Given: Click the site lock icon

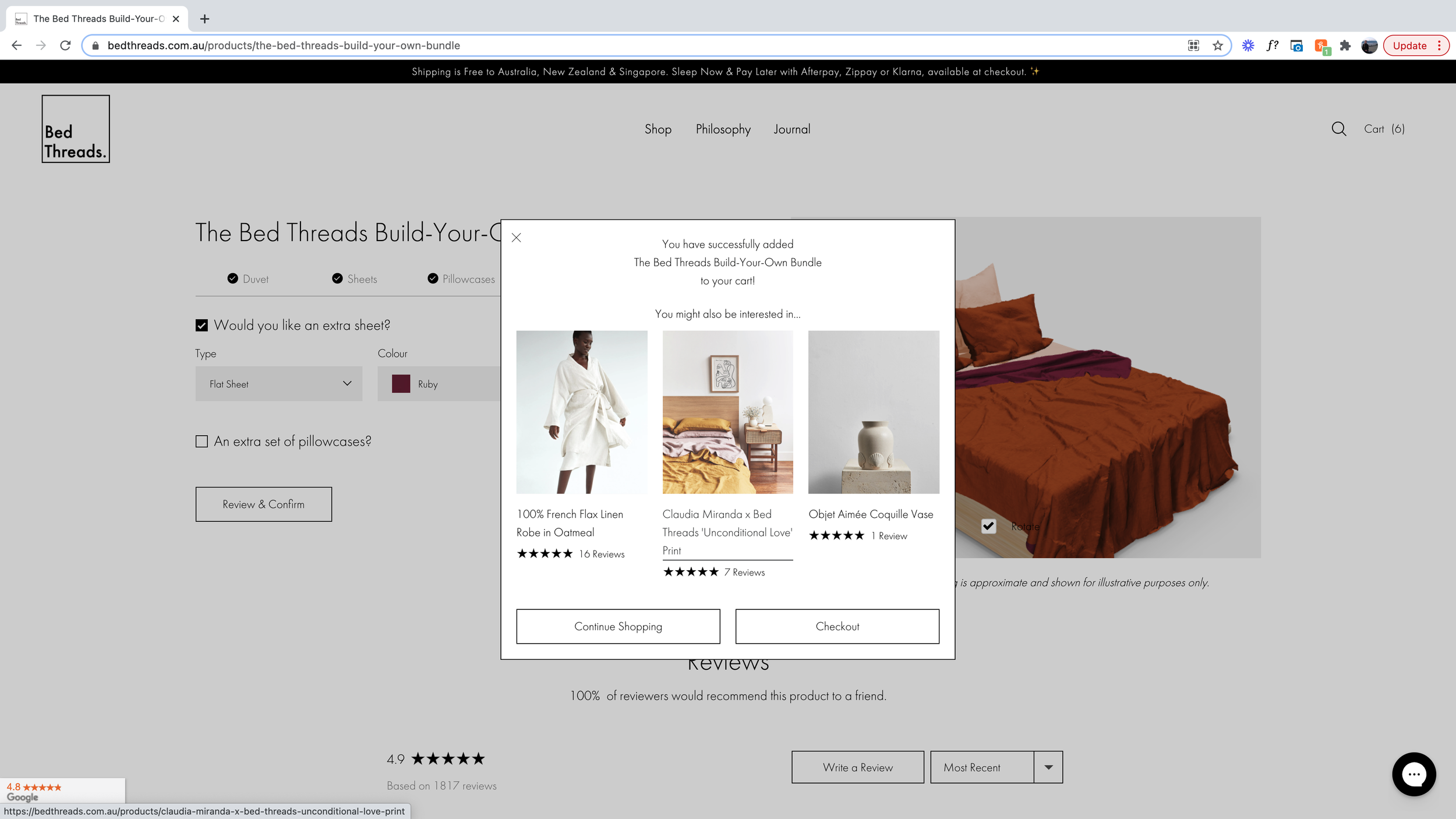Looking at the screenshot, I should click(x=95, y=45).
